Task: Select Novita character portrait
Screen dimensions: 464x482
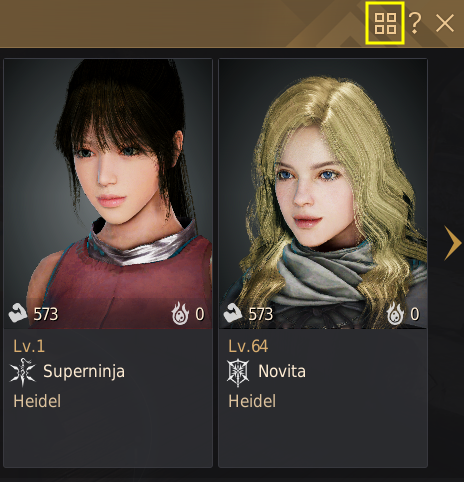Action: pos(323,194)
